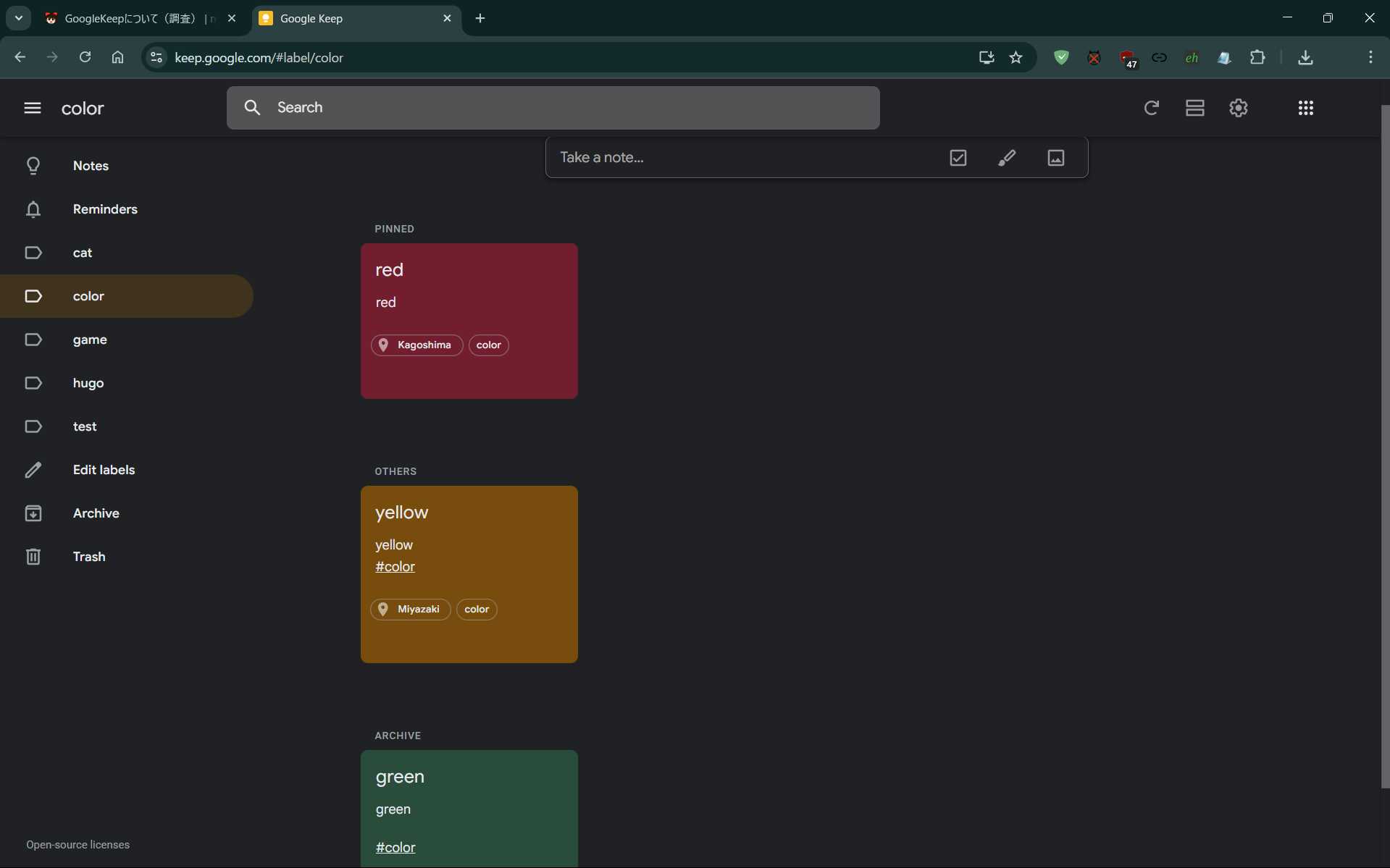
Task: Go back in browser history
Action: (x=20, y=57)
